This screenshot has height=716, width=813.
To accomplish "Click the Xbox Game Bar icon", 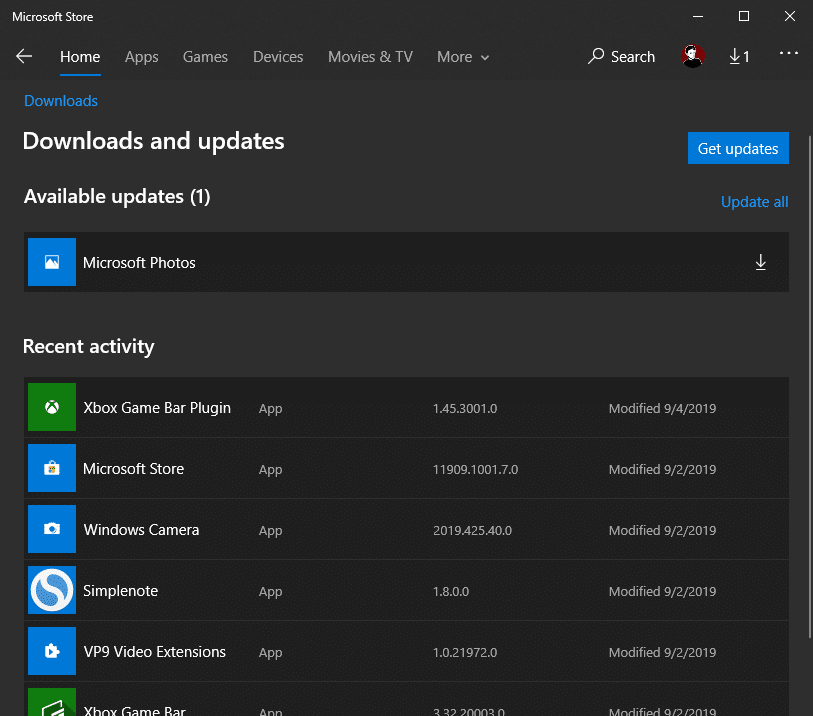I will 52,702.
